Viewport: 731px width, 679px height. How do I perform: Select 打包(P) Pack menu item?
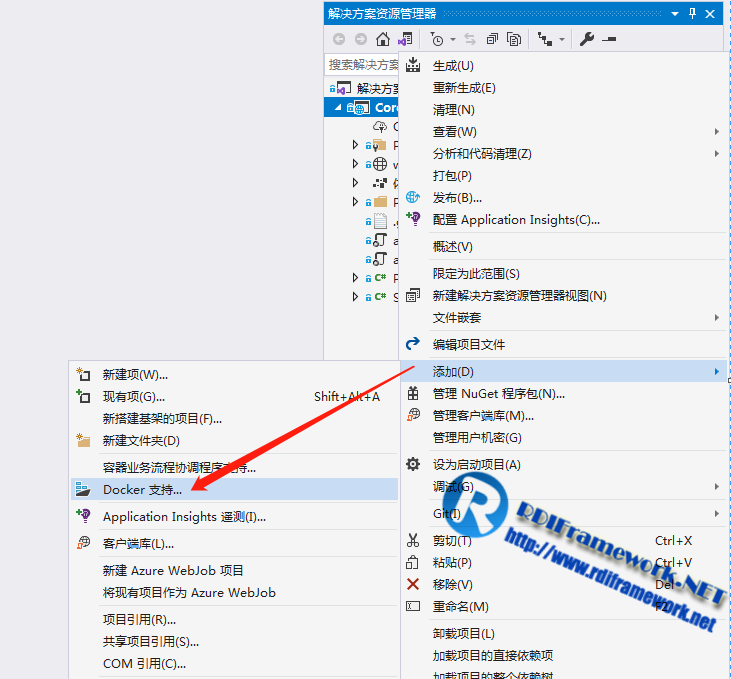click(x=562, y=175)
